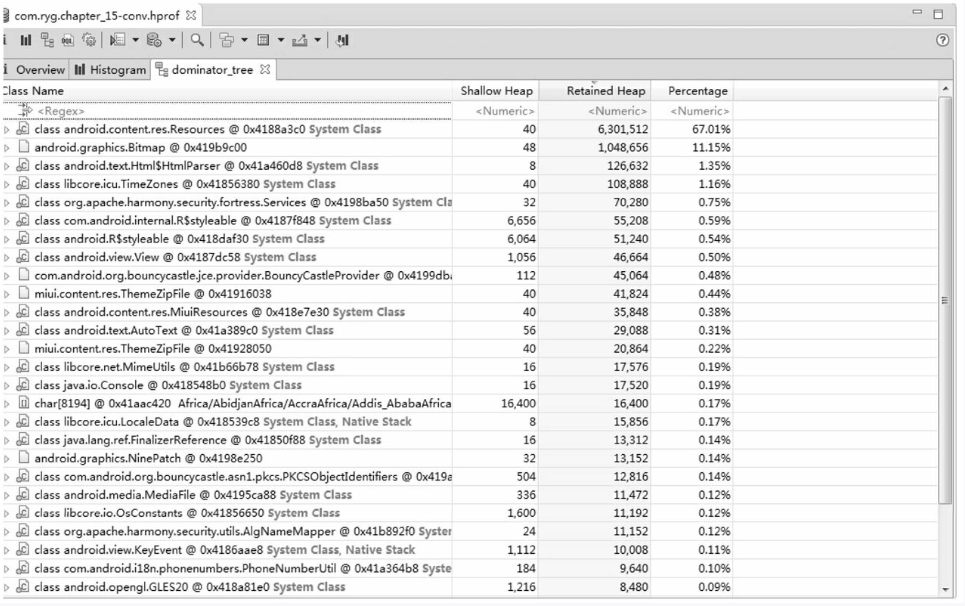Open dominator tree toolbar icon
Image resolution: width=965 pixels, height=606 pixels.
(x=47, y=40)
